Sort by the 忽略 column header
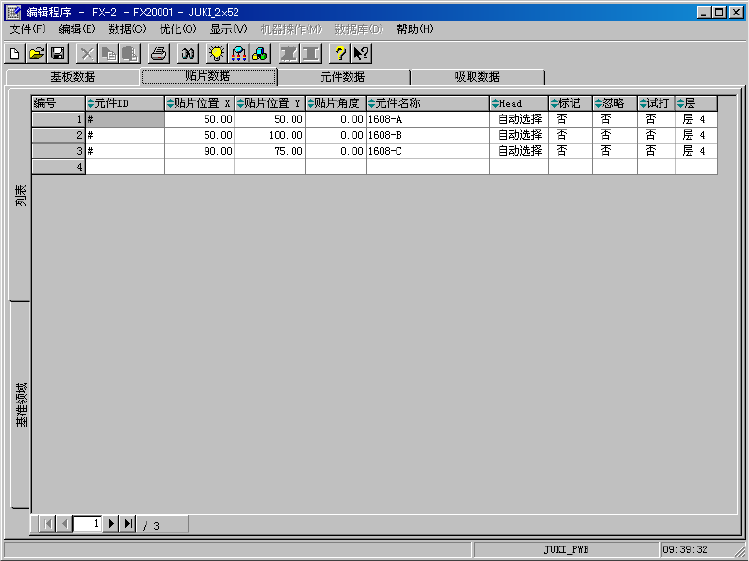The image size is (749, 561). (615, 103)
